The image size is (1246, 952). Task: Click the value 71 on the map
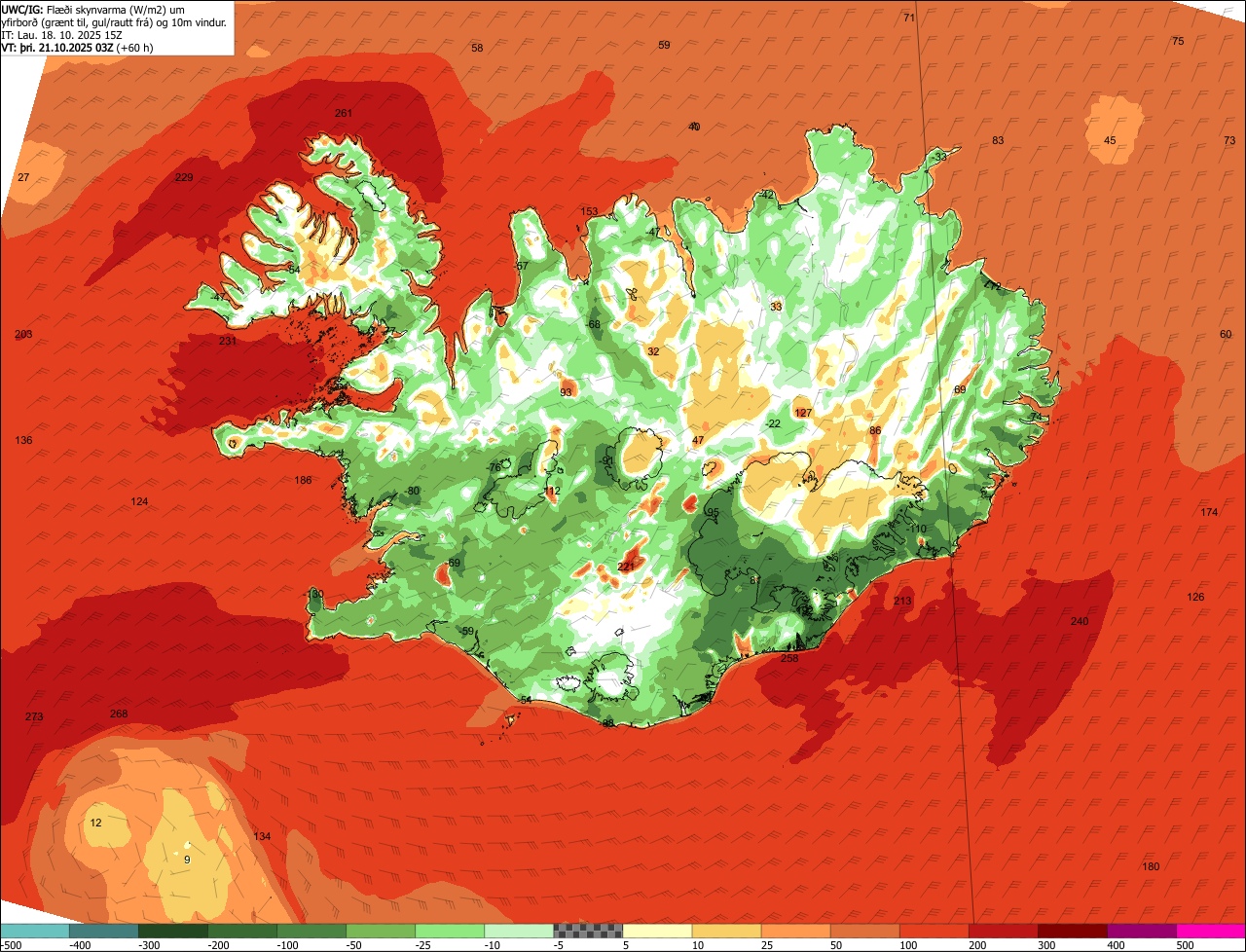[909, 18]
